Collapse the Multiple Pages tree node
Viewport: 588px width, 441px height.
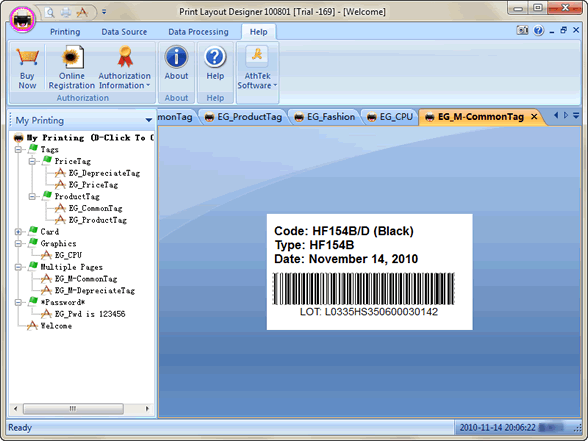pos(18,267)
